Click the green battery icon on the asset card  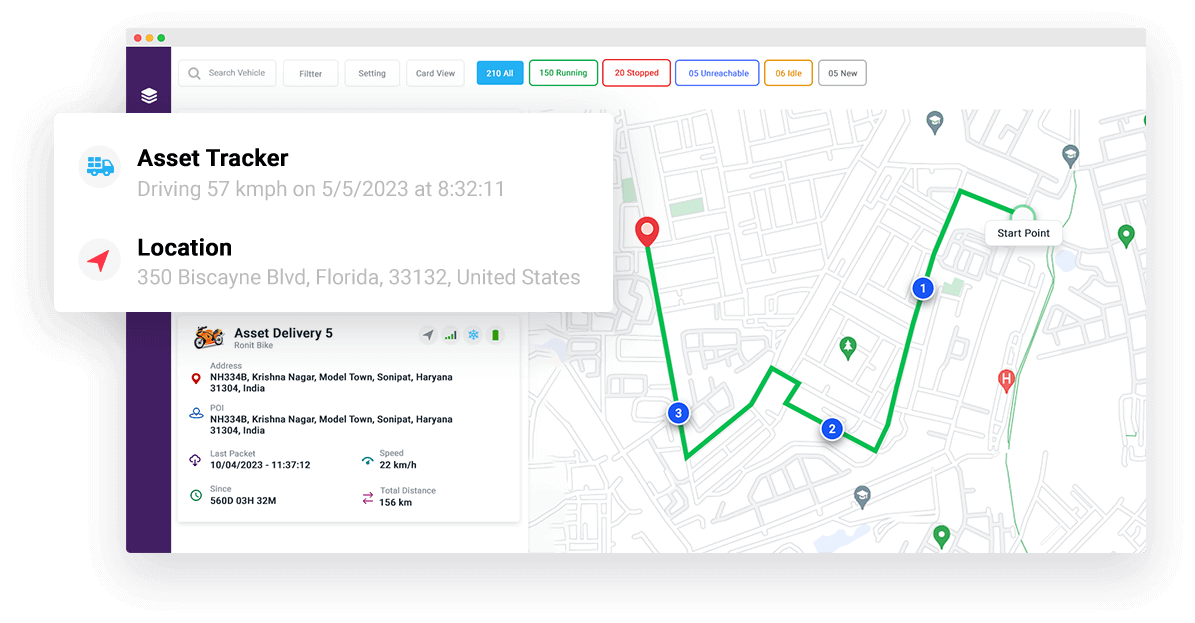coord(495,335)
